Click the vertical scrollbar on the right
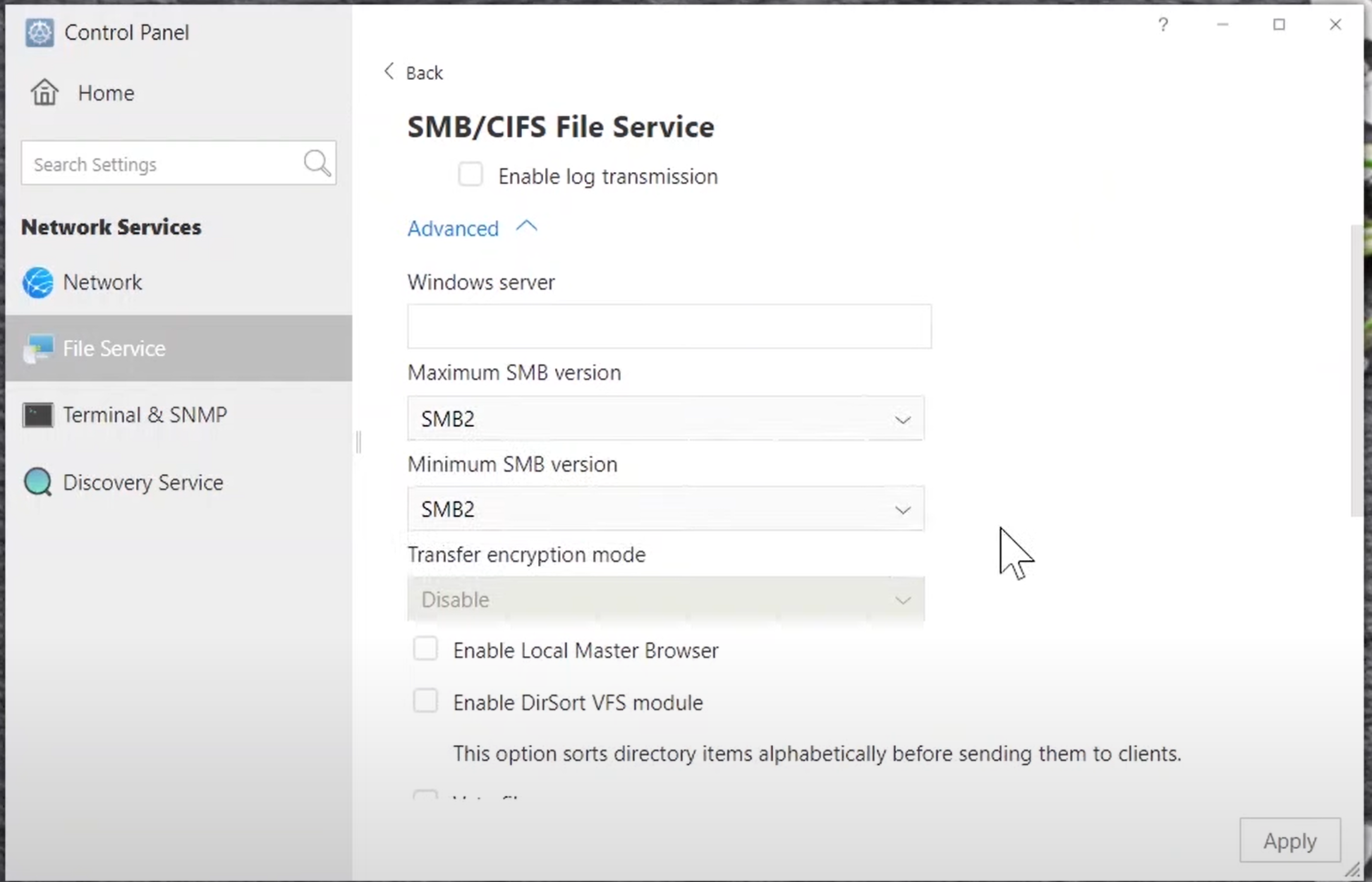1372x882 pixels. tap(1356, 370)
